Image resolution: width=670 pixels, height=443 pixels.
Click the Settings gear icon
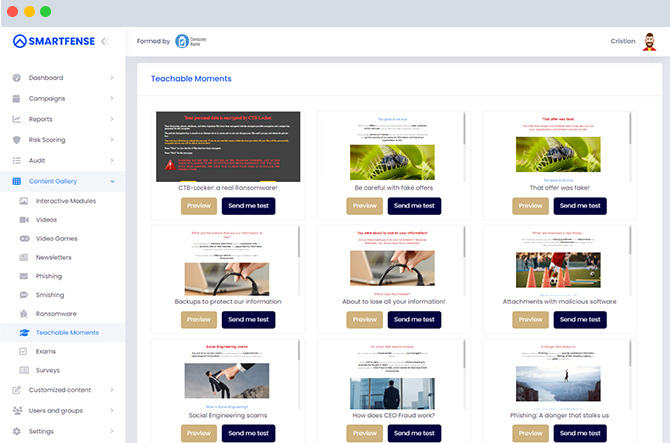(17, 431)
